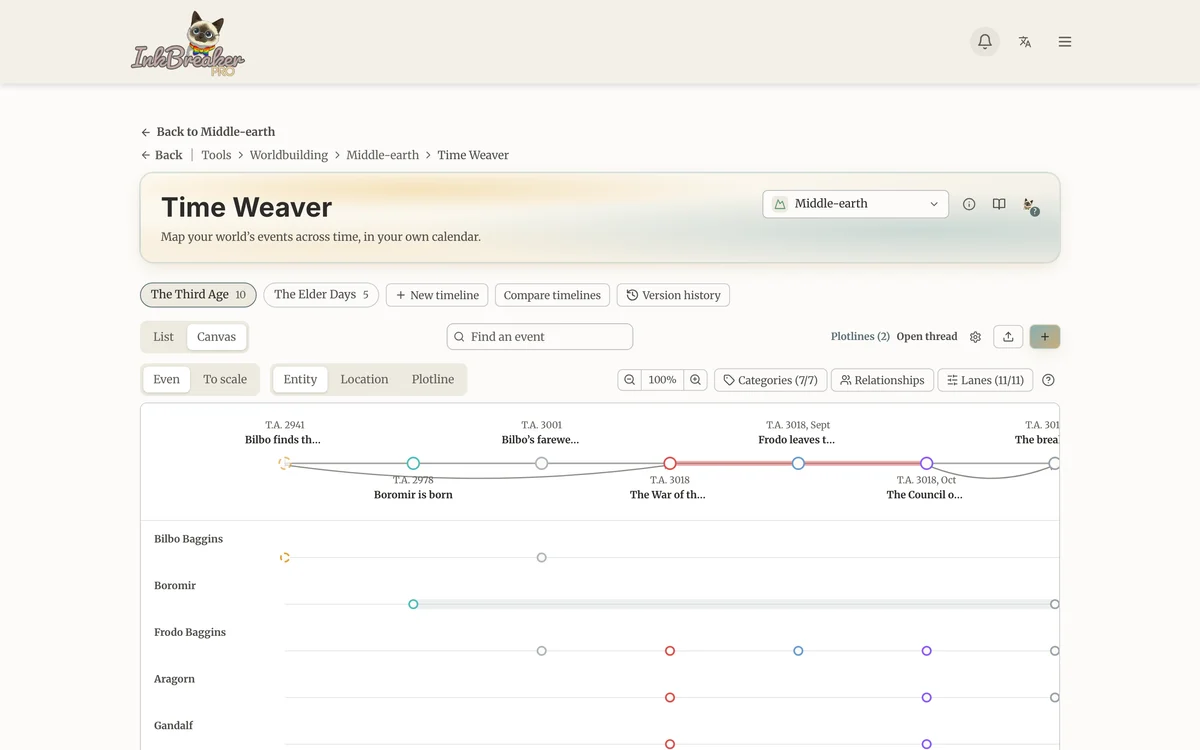The width and height of the screenshot is (1200, 750).
Task: Open the Middle-earth world dropdown
Action: click(856, 204)
